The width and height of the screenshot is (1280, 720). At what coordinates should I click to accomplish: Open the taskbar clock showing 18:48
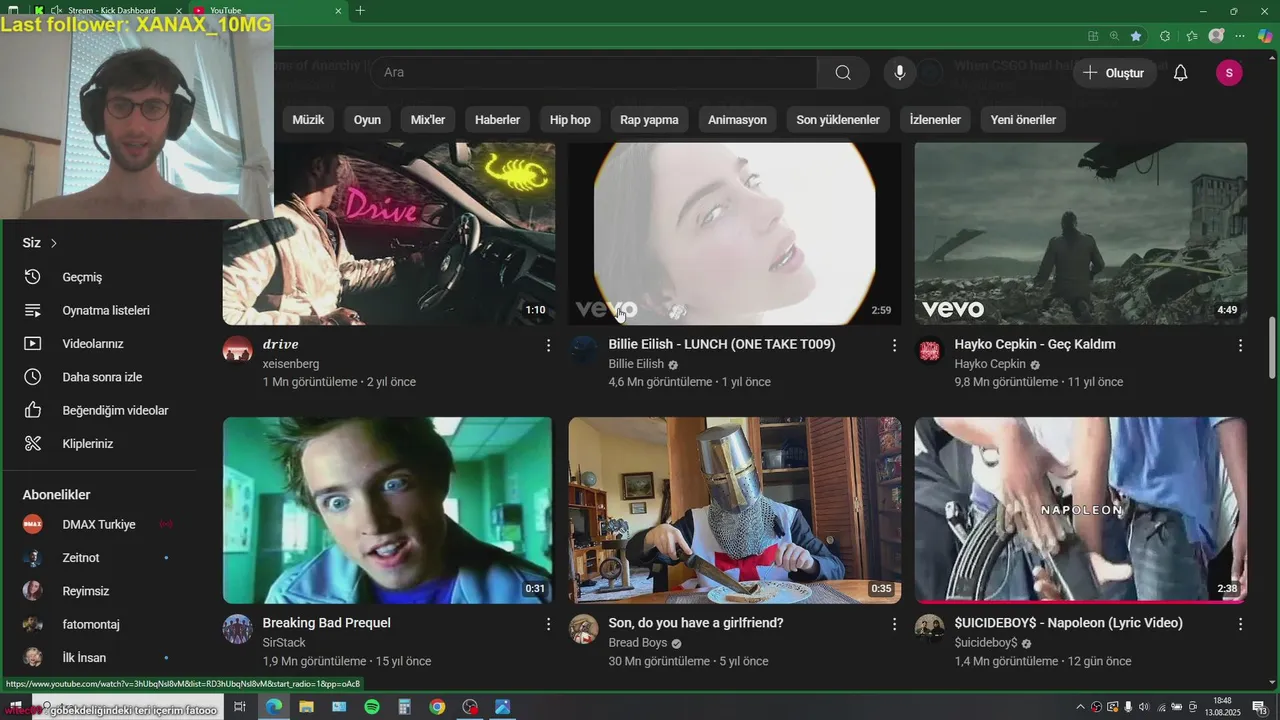click(x=1222, y=707)
